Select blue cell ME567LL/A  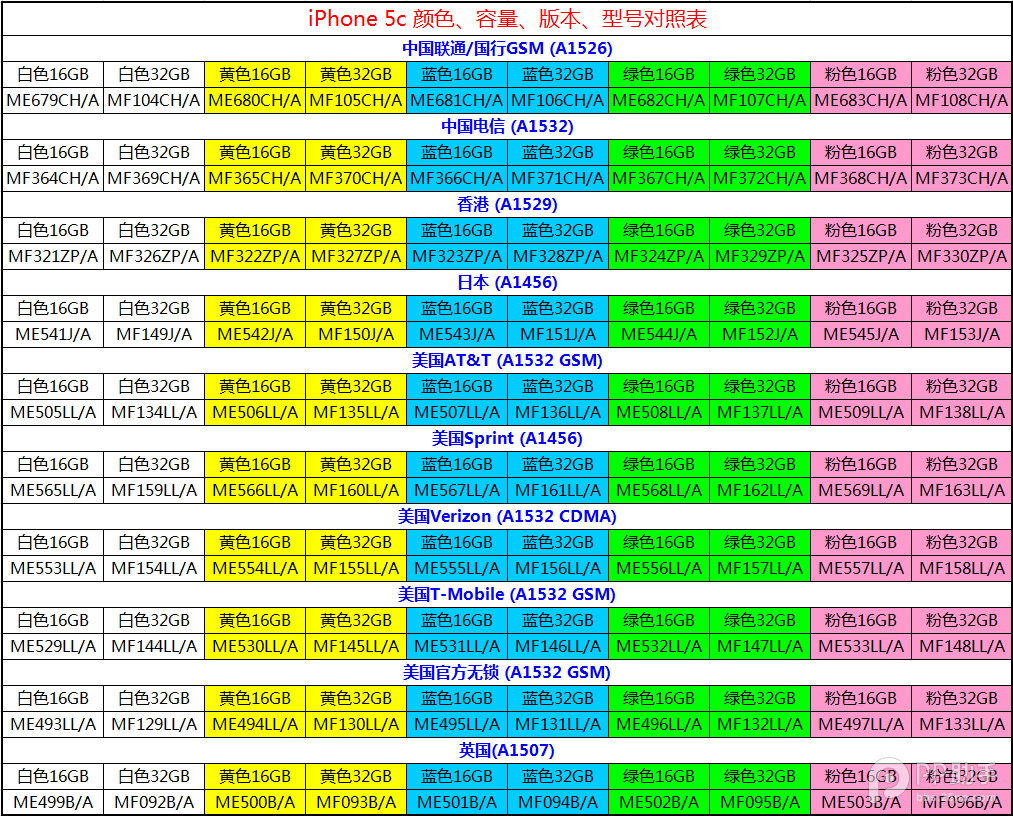[x=457, y=490]
